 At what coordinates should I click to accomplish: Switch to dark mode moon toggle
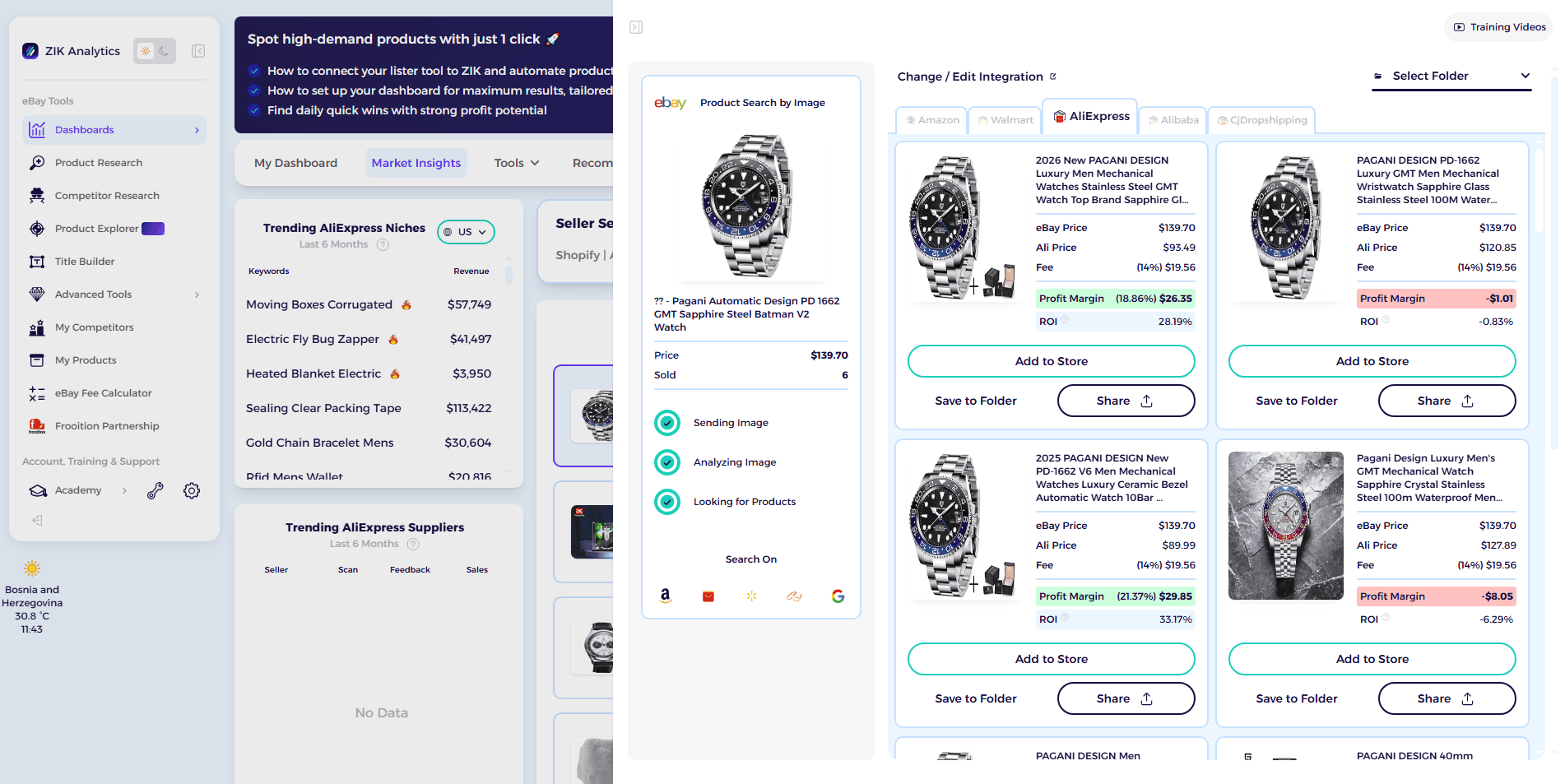(165, 51)
